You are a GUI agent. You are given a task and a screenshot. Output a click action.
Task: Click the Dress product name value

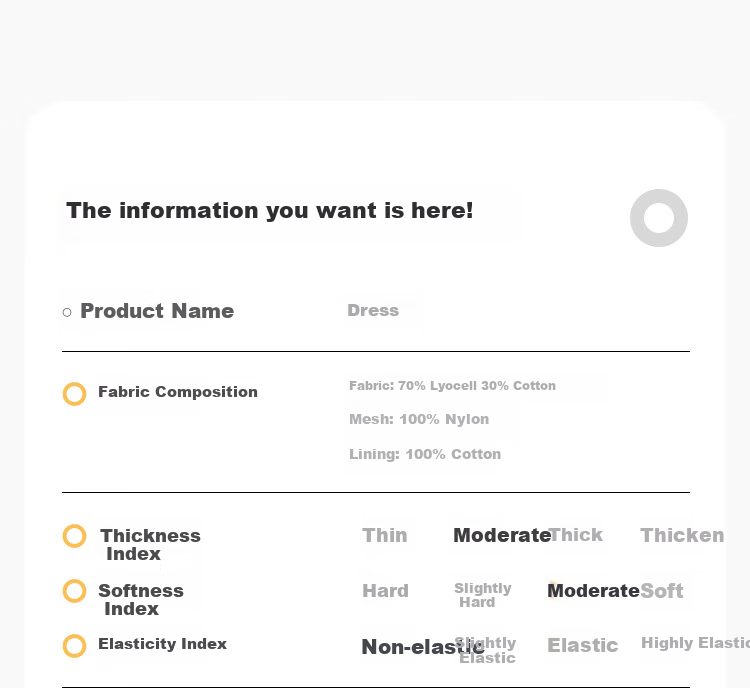(x=373, y=310)
